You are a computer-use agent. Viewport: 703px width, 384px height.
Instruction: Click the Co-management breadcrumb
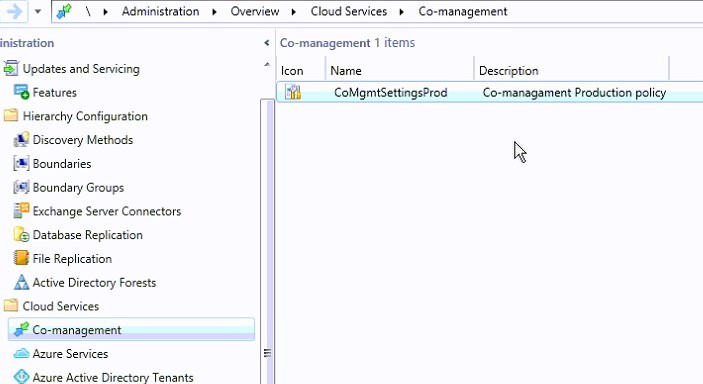click(463, 12)
